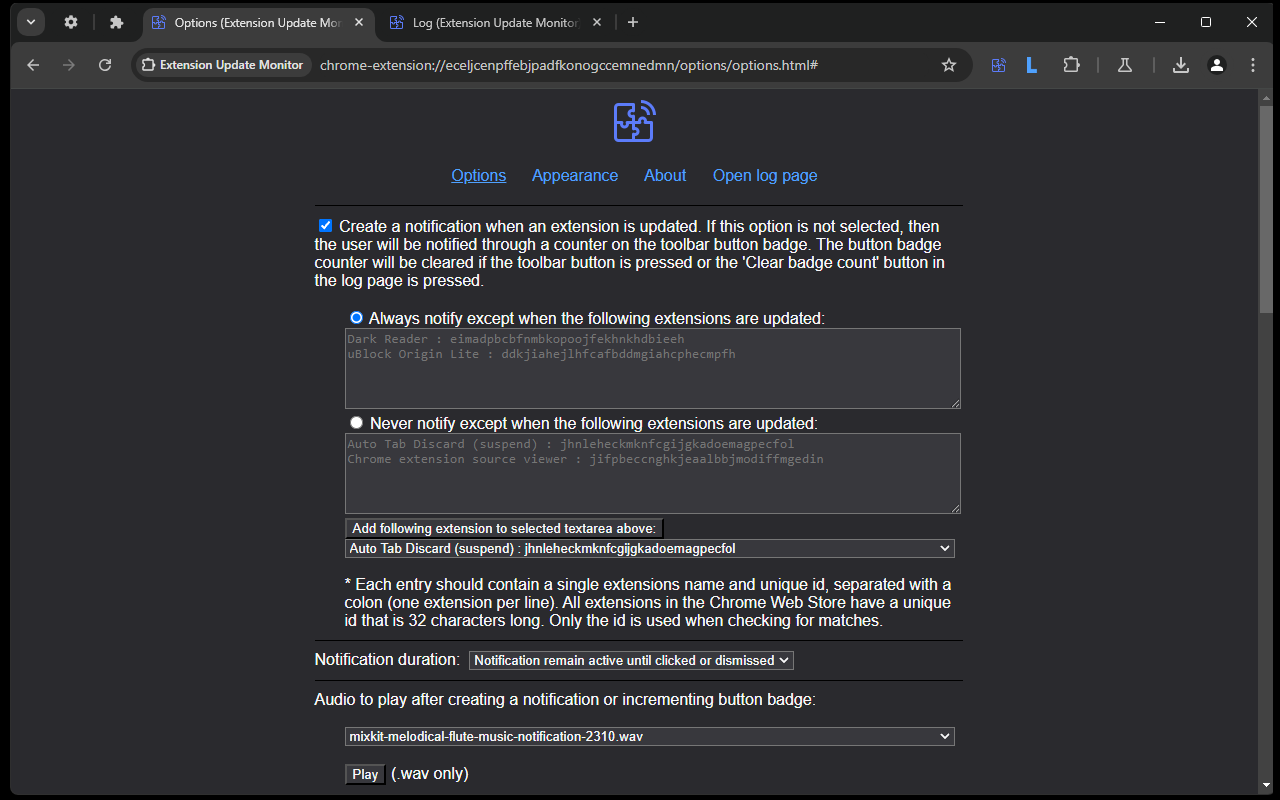Click Add following extension to selected textarea
The height and width of the screenshot is (800, 1280).
coord(504,528)
